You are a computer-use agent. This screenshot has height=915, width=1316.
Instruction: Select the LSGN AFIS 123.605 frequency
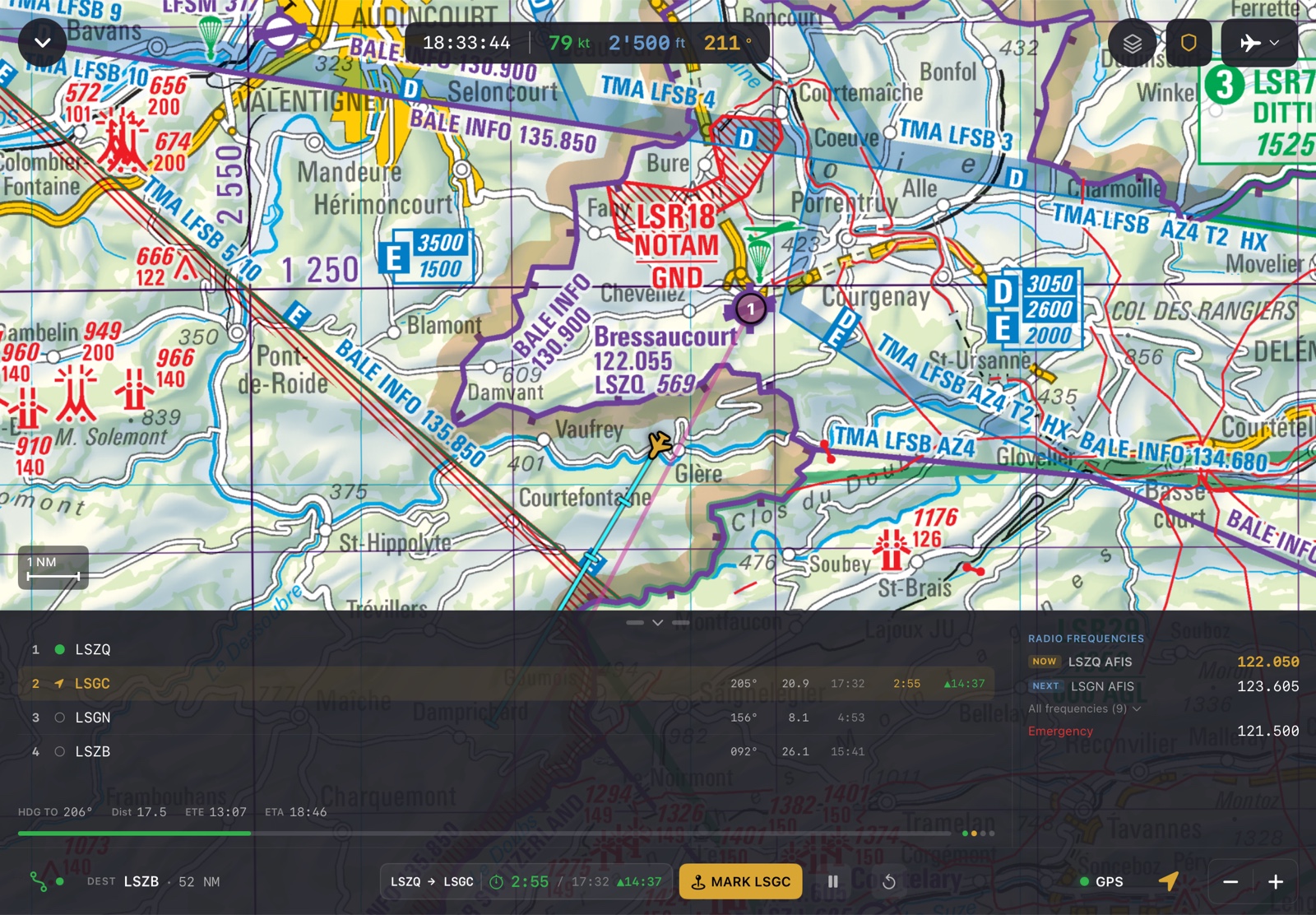tap(1163, 686)
